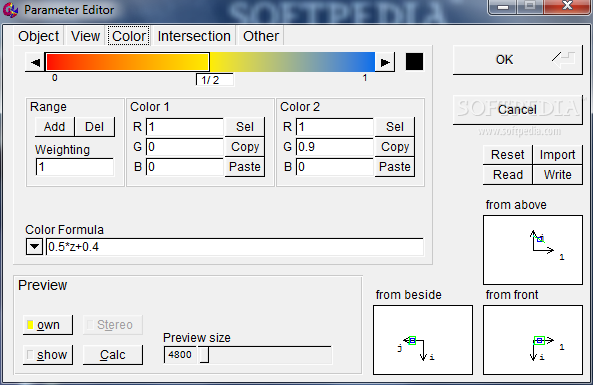Click Sel button for Color 1
This screenshot has height=385, width=593.
click(245, 127)
